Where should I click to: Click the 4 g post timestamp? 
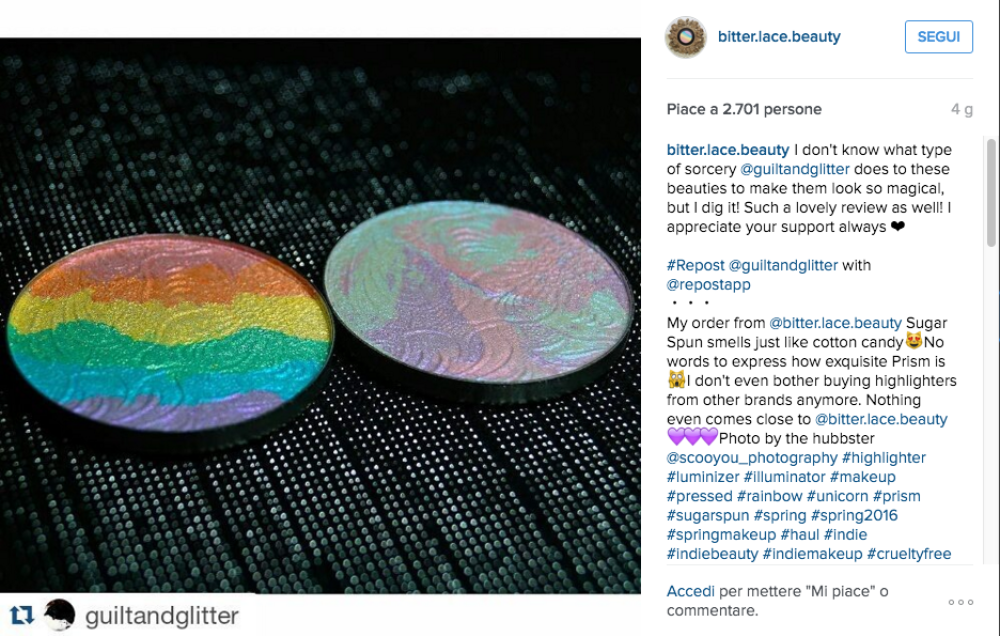pos(962,110)
